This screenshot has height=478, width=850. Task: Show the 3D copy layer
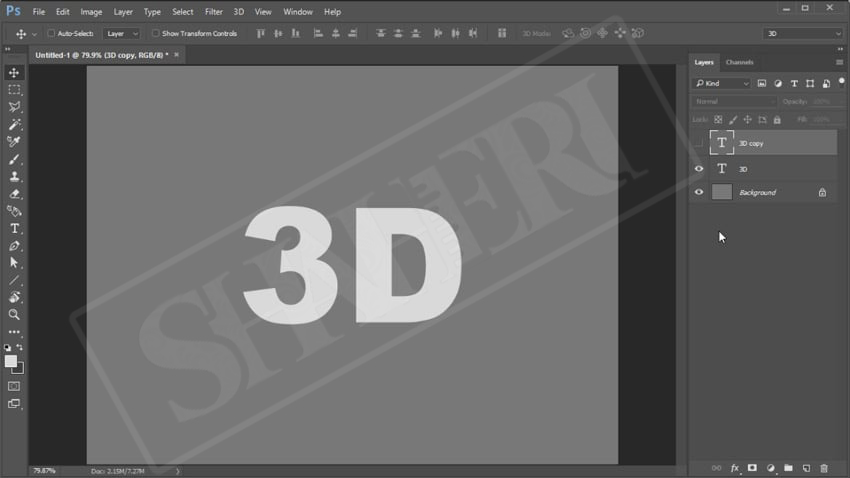(x=699, y=143)
